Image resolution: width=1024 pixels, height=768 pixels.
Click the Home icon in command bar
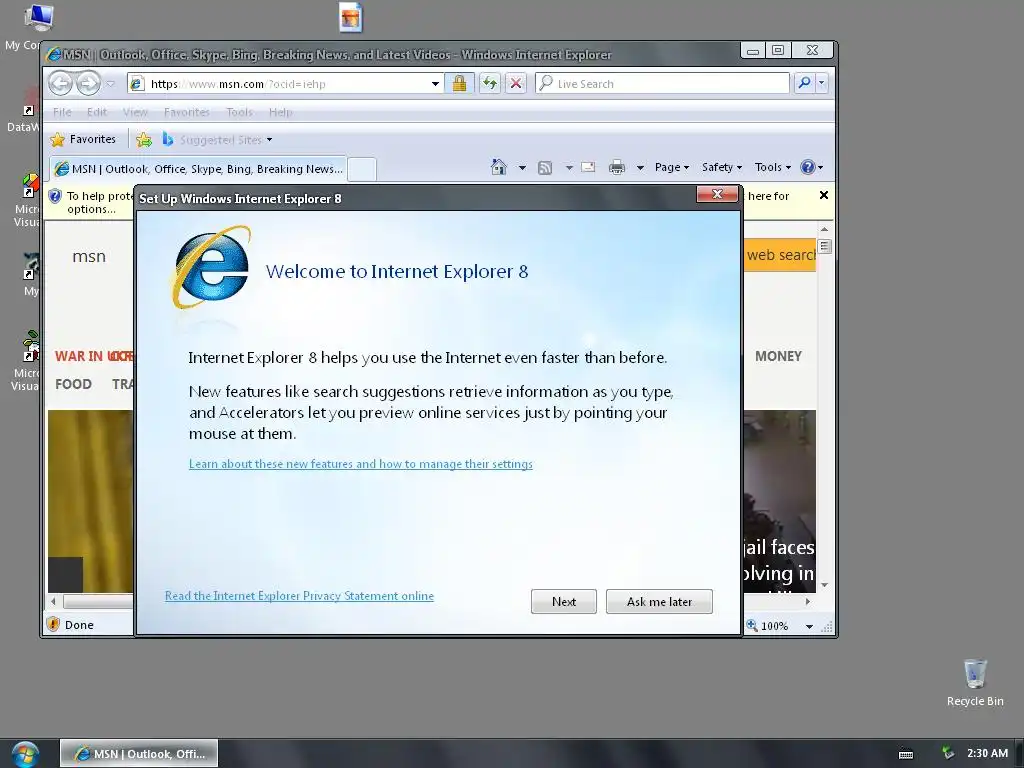coord(499,167)
